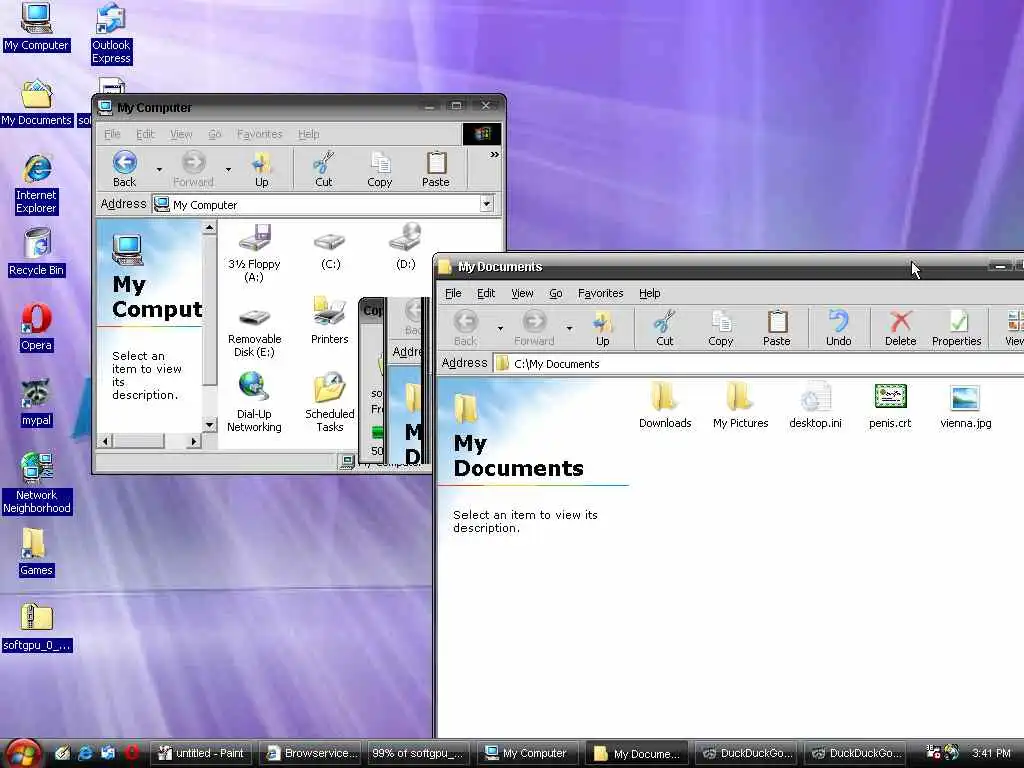Open the Start button
Viewport: 1024px width, 768px height.
click(22, 754)
